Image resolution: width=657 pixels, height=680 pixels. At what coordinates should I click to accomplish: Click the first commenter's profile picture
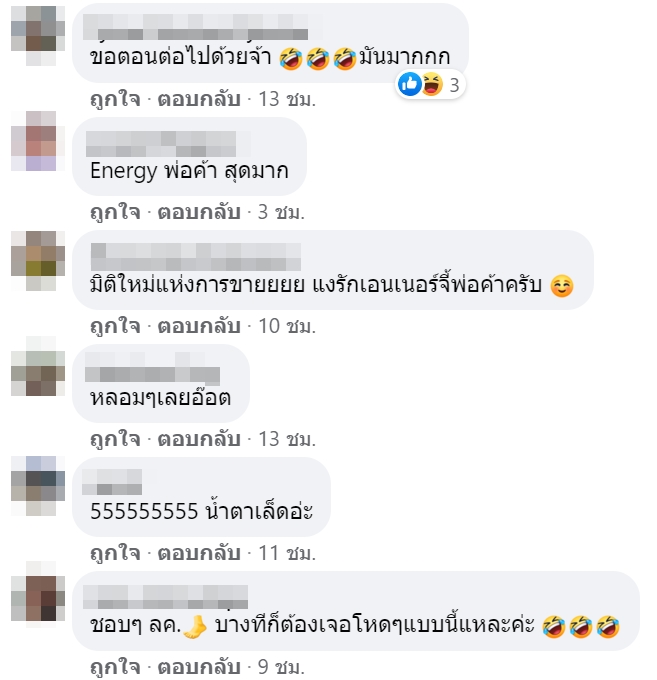[38, 36]
